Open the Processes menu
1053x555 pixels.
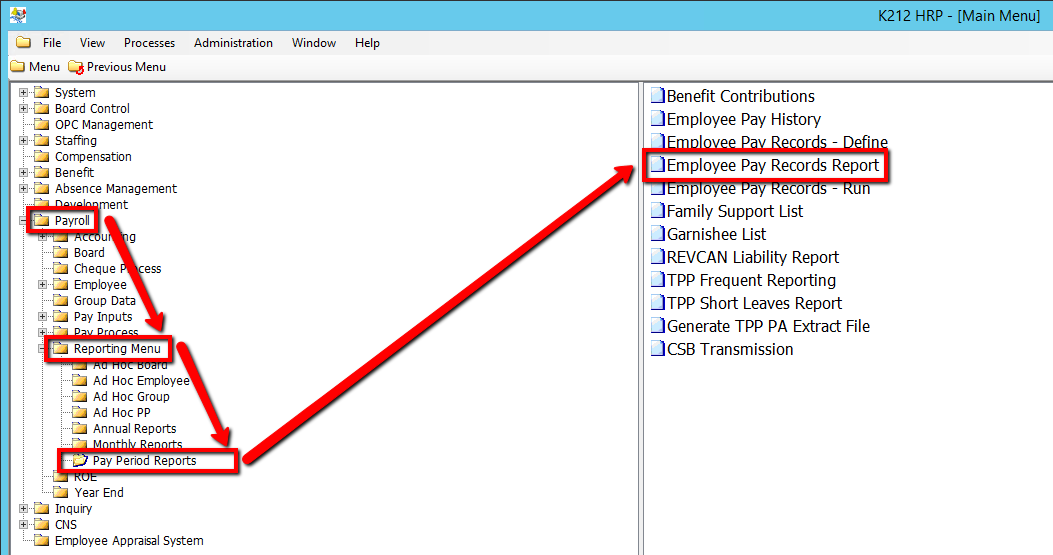(149, 43)
